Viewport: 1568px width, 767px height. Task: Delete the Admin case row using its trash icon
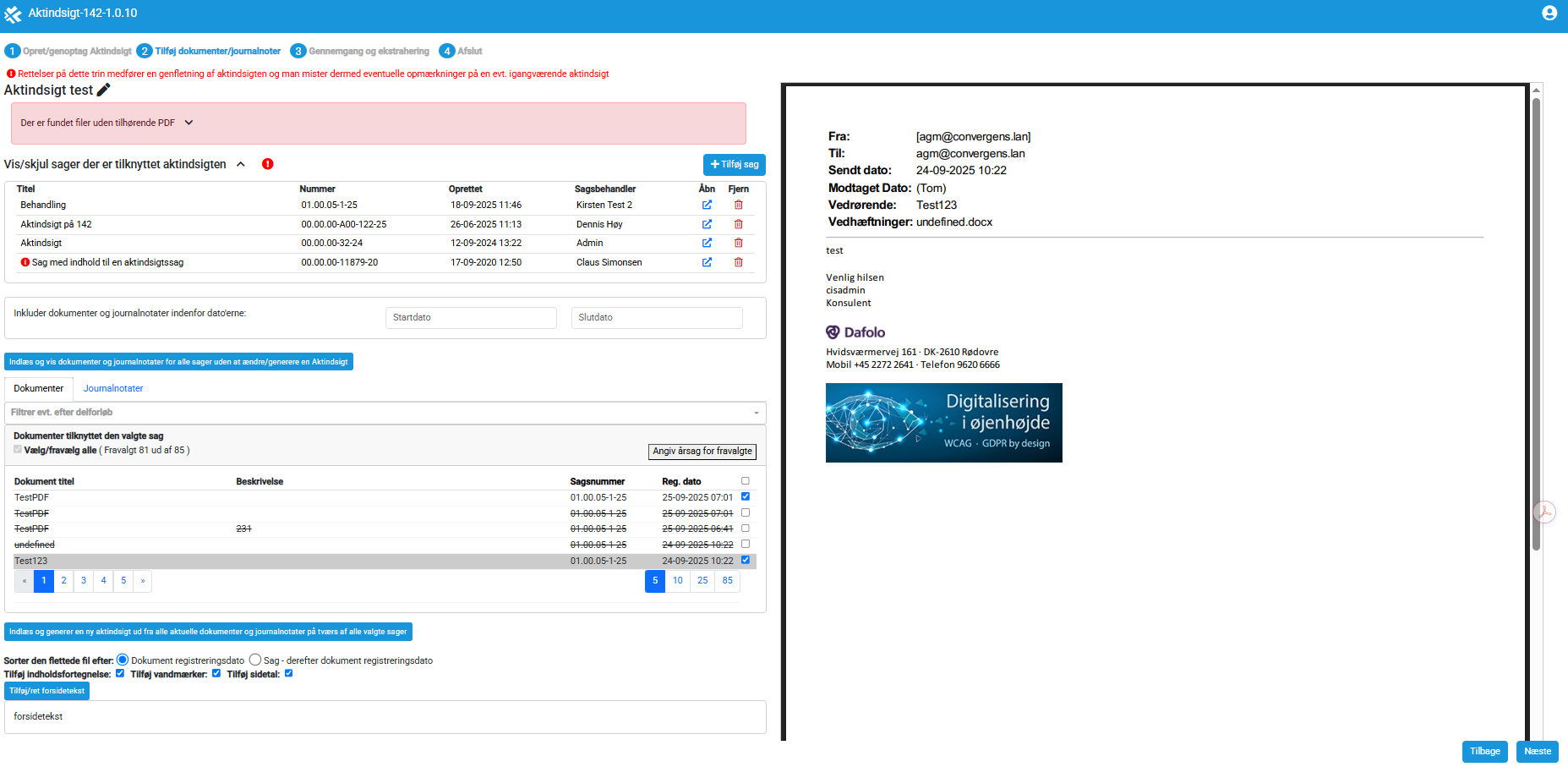pos(738,243)
